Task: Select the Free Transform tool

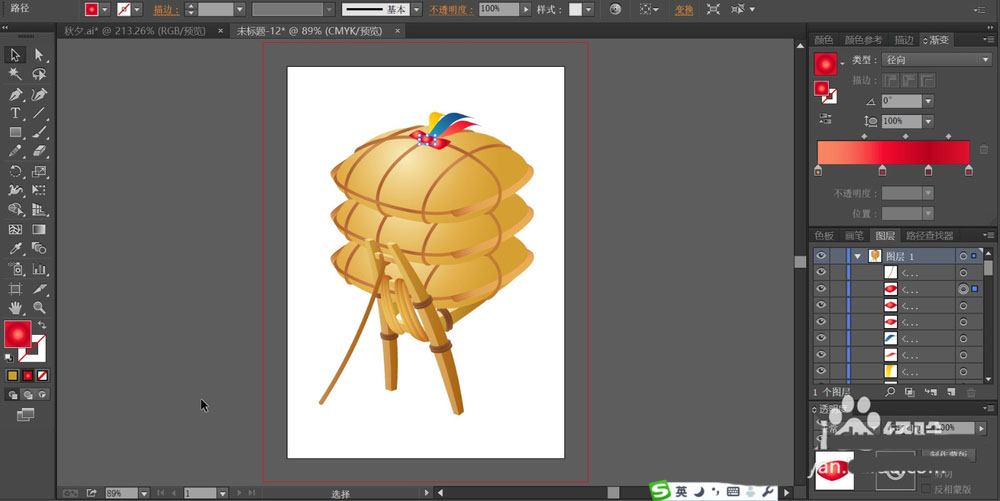Action: [x=39, y=190]
